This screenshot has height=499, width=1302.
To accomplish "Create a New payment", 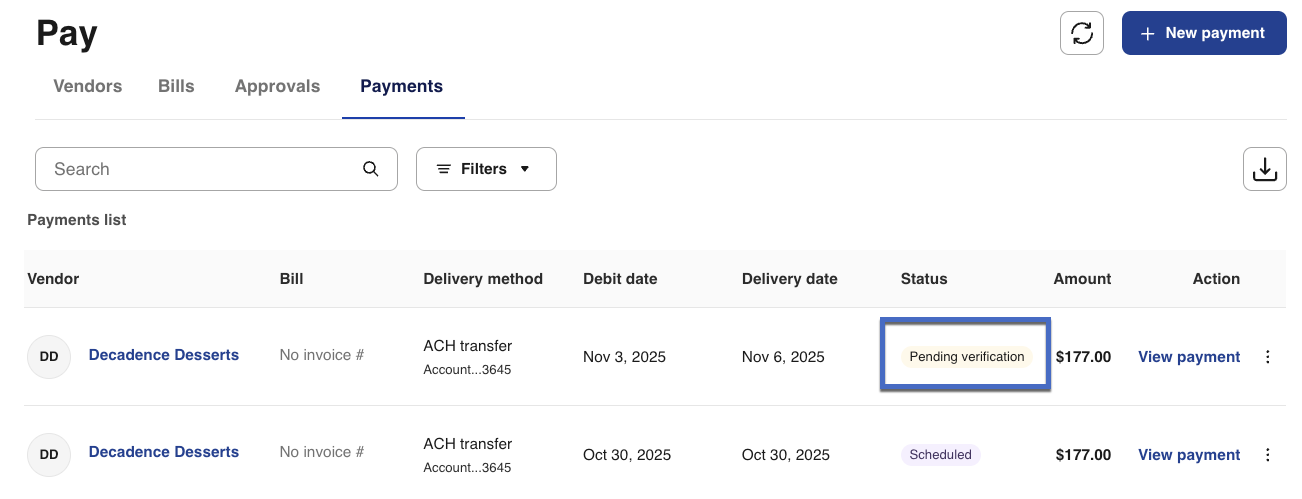I will point(1203,33).
